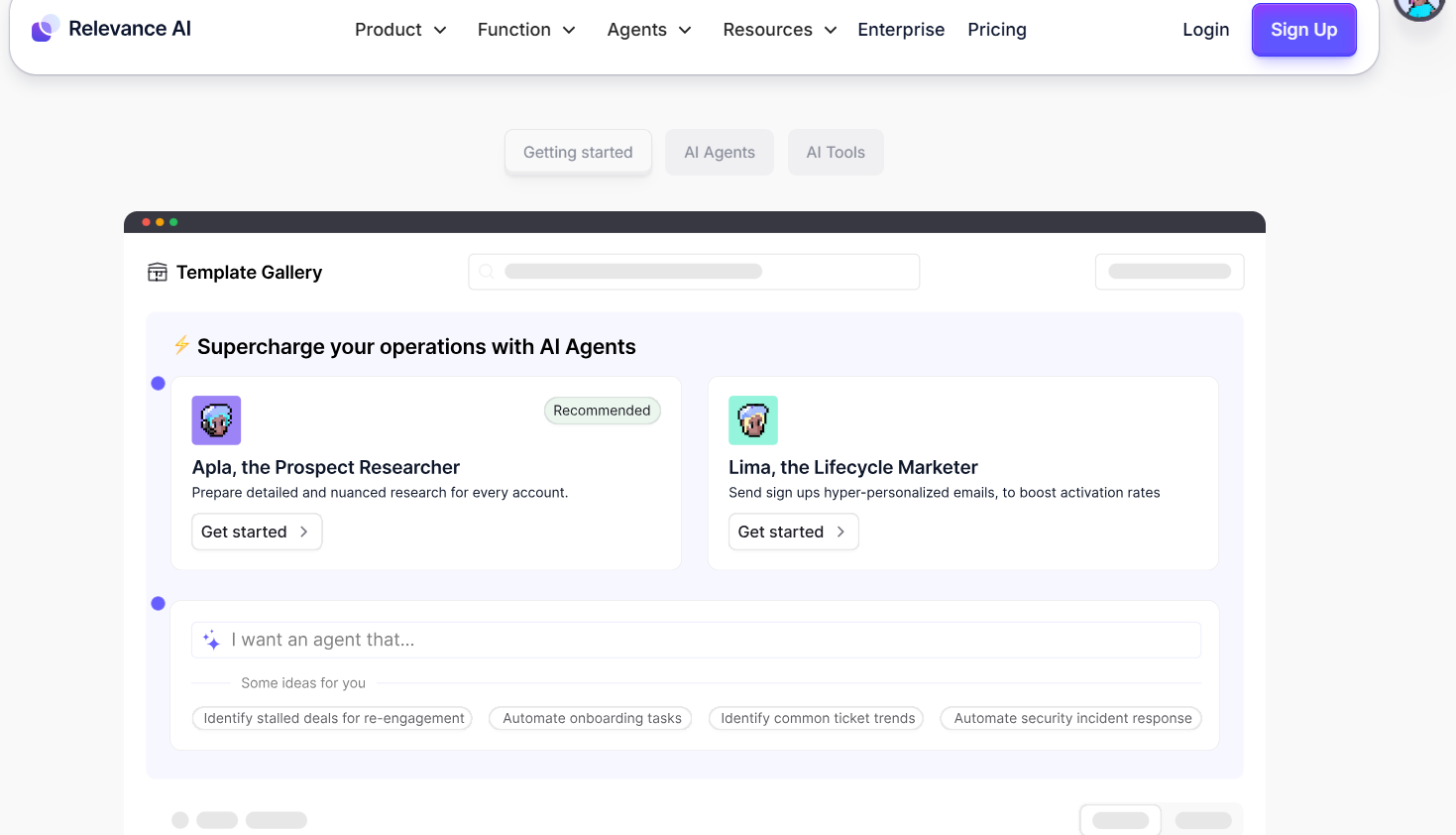The width and height of the screenshot is (1456, 835).
Task: Click the blue hotspot dot beside agent cards
Action: pyautogui.click(x=158, y=383)
